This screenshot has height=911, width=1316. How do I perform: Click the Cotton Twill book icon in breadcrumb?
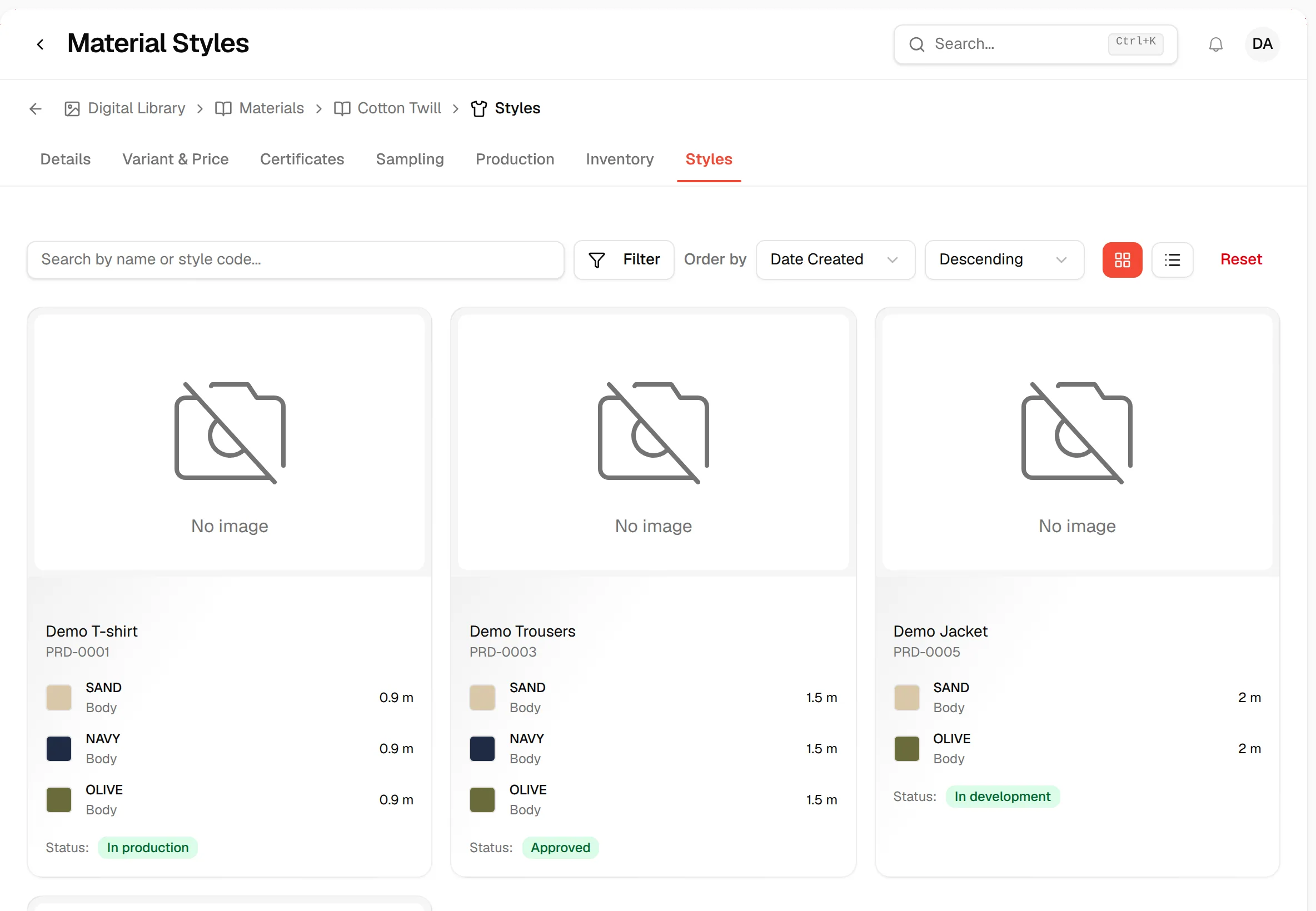pos(342,108)
